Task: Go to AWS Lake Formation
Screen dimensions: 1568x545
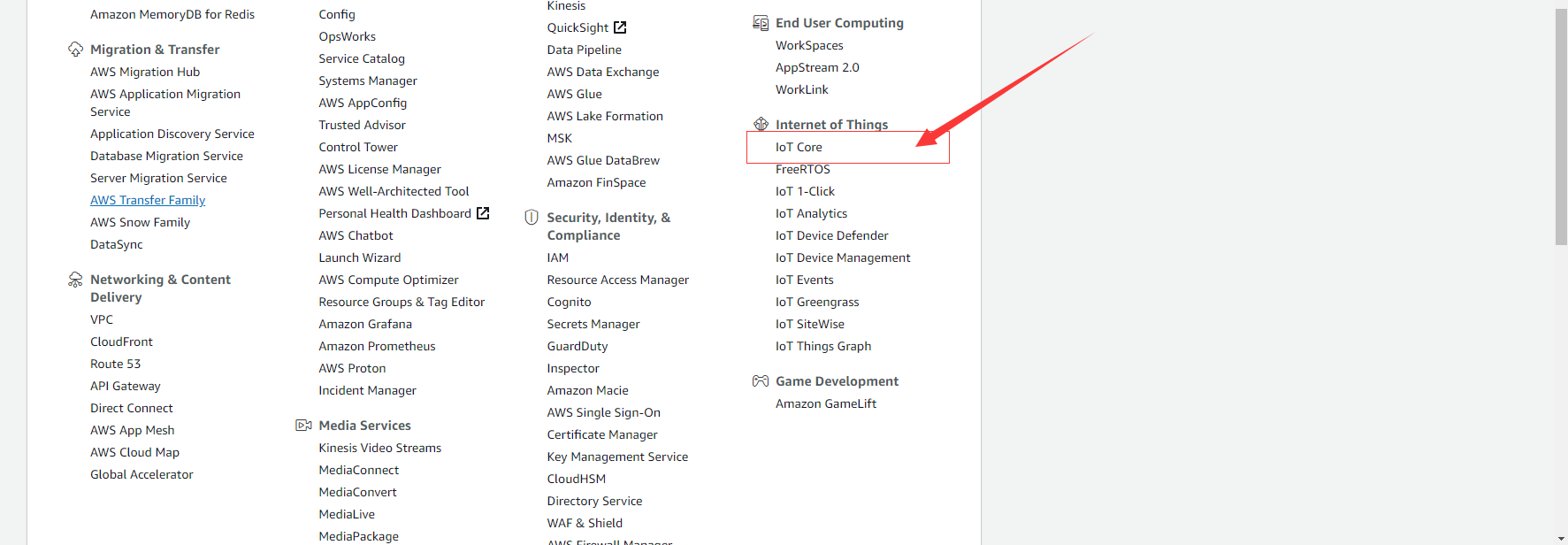Action: pos(605,116)
